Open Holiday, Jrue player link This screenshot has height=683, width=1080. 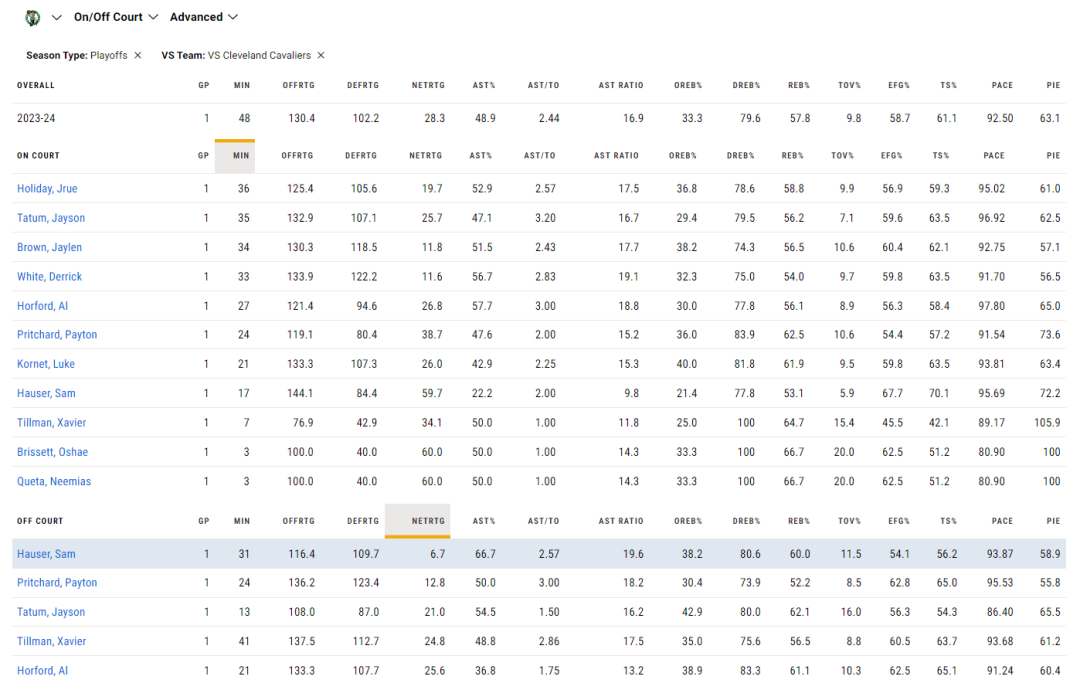click(x=48, y=188)
